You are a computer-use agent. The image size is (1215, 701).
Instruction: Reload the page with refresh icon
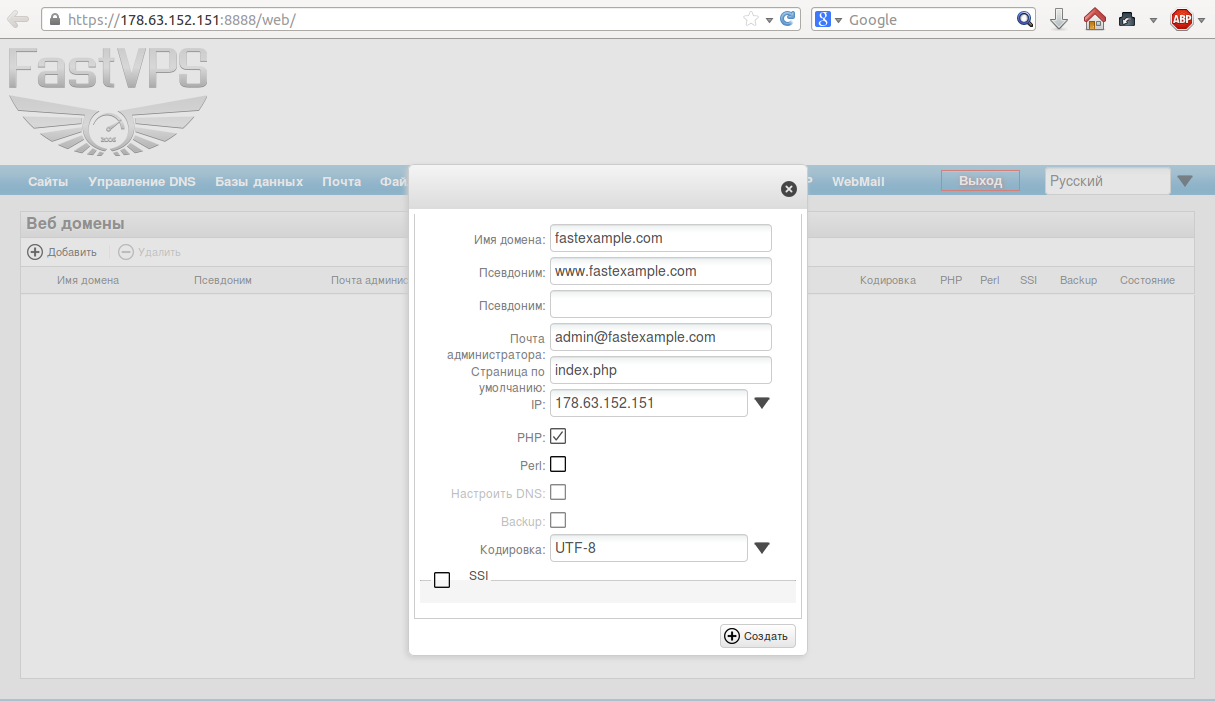[788, 19]
